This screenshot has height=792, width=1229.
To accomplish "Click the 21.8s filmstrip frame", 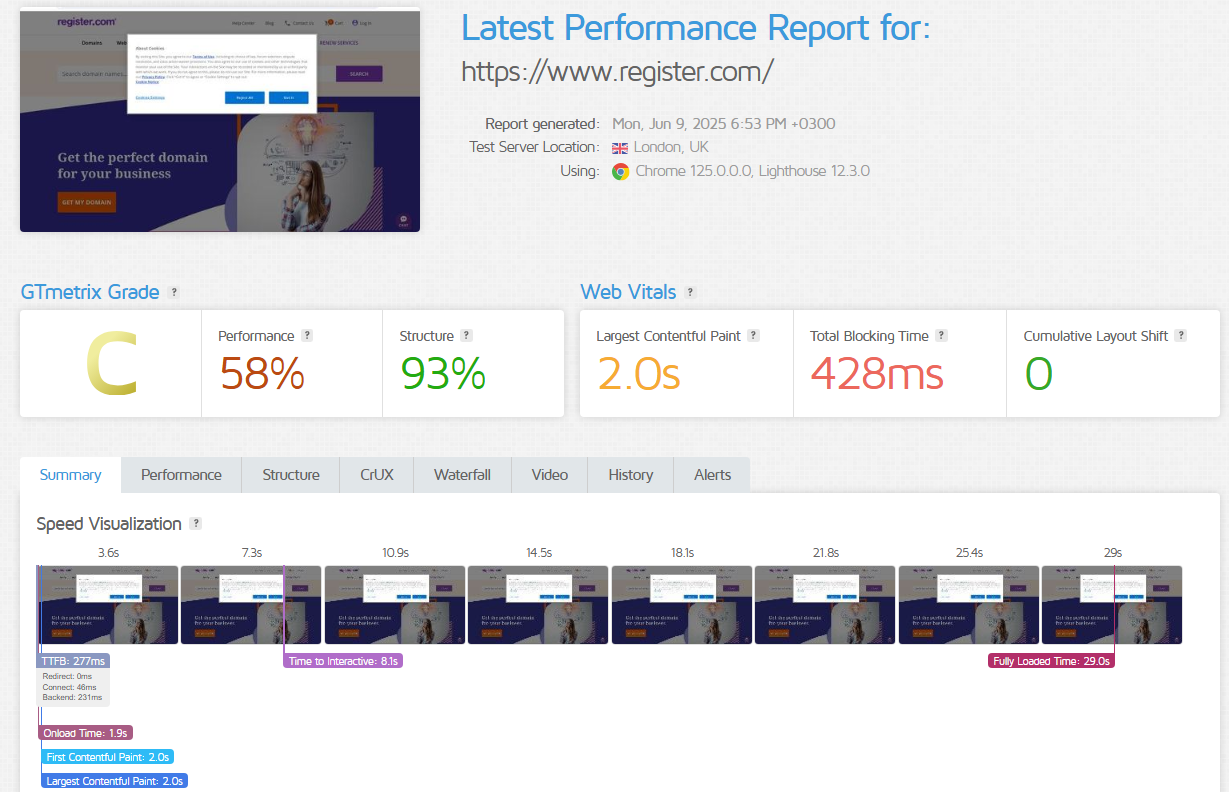I will tap(825, 604).
